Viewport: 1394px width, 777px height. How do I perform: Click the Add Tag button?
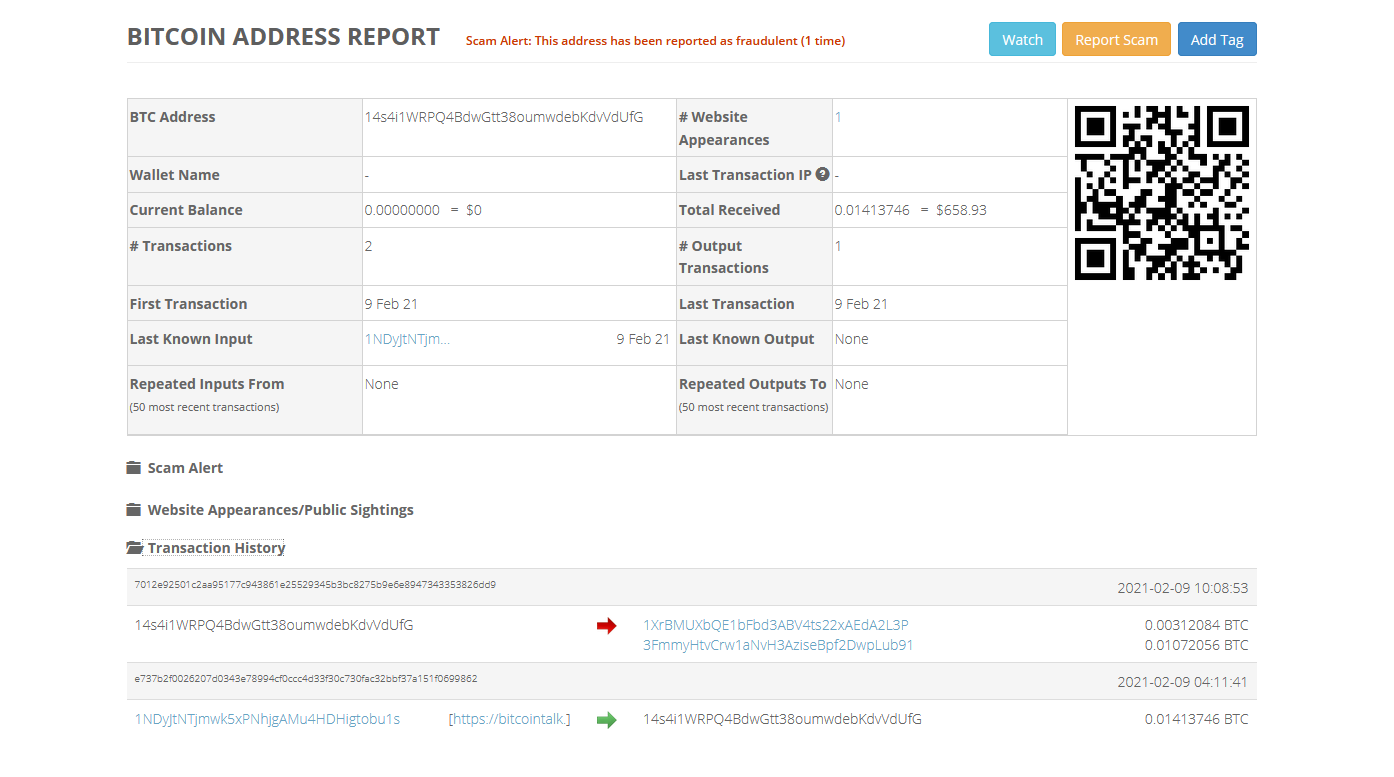pos(1217,39)
